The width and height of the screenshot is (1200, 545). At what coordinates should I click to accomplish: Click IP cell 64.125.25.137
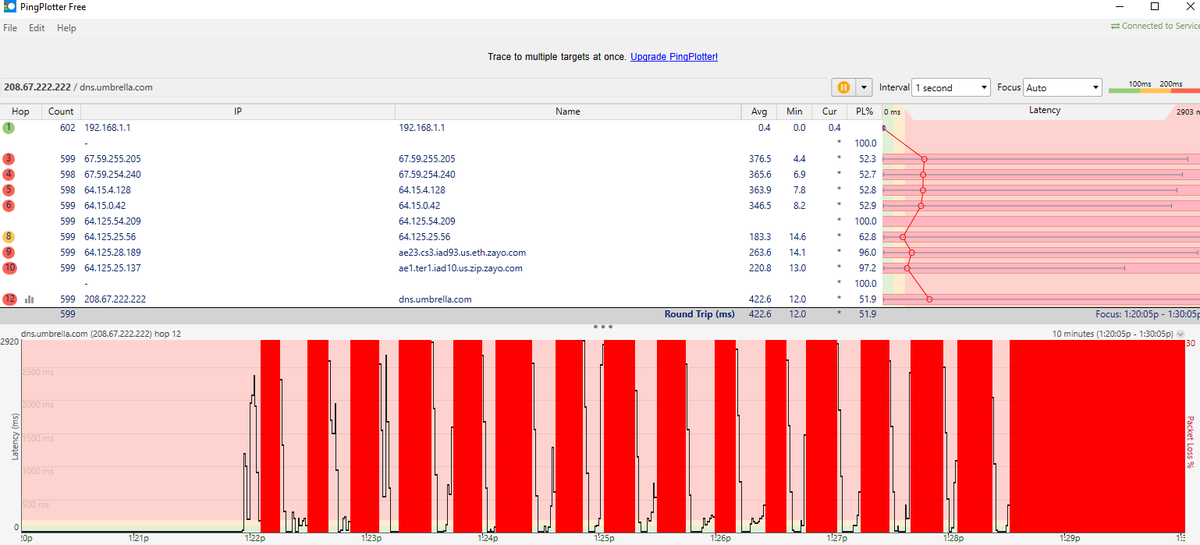(113, 268)
